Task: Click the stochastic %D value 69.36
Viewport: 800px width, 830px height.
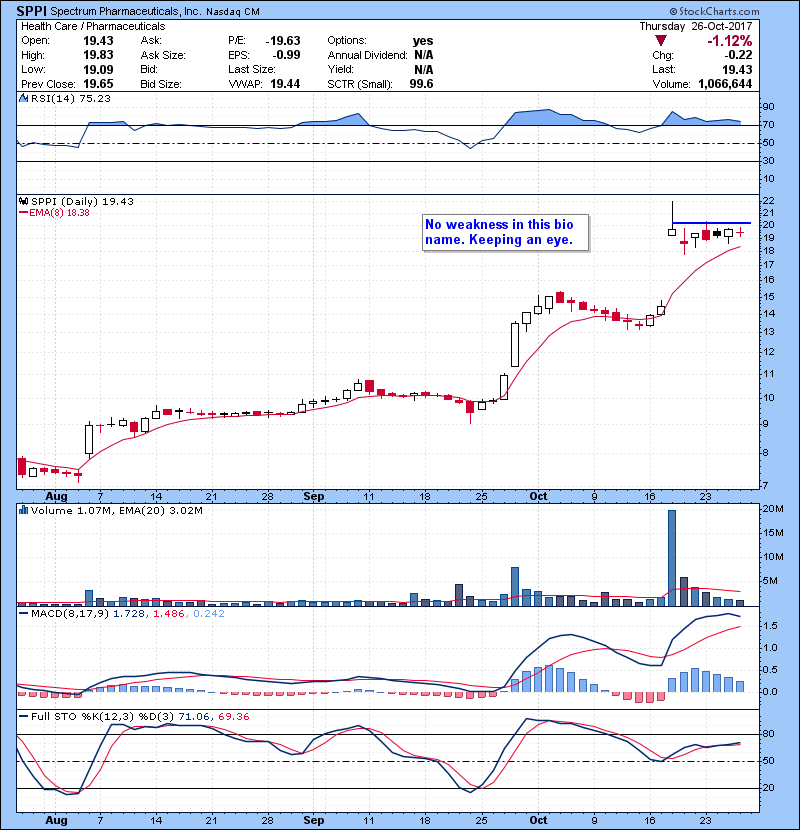Action: click(234, 717)
